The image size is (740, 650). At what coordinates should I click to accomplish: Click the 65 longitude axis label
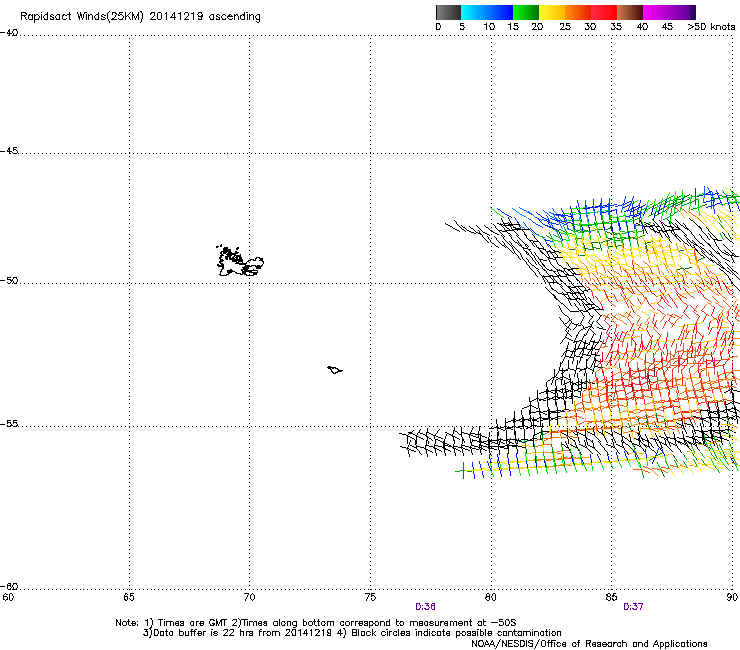click(x=129, y=597)
